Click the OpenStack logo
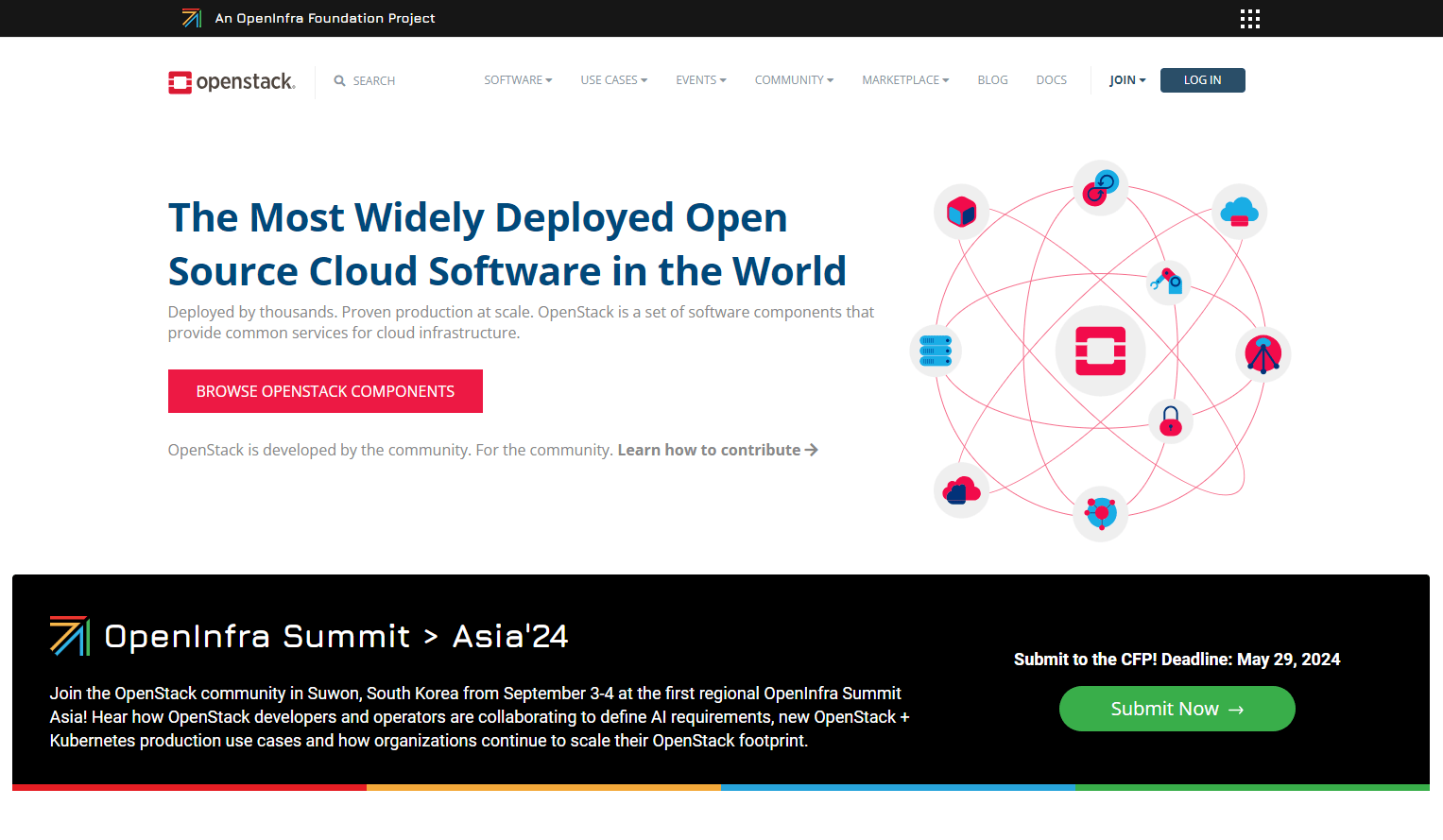 click(232, 82)
